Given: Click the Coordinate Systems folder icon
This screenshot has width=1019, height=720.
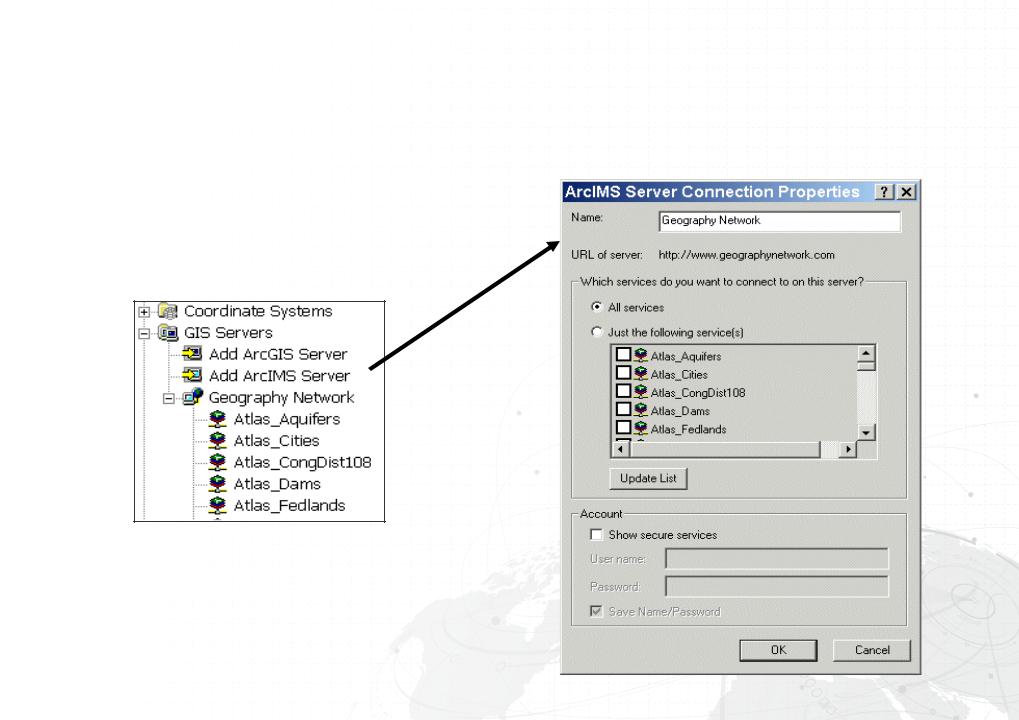Looking at the screenshot, I should pyautogui.click(x=168, y=311).
